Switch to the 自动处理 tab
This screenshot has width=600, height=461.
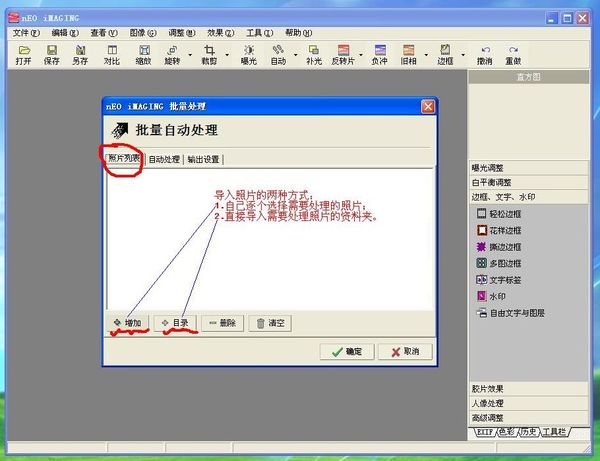tap(164, 159)
